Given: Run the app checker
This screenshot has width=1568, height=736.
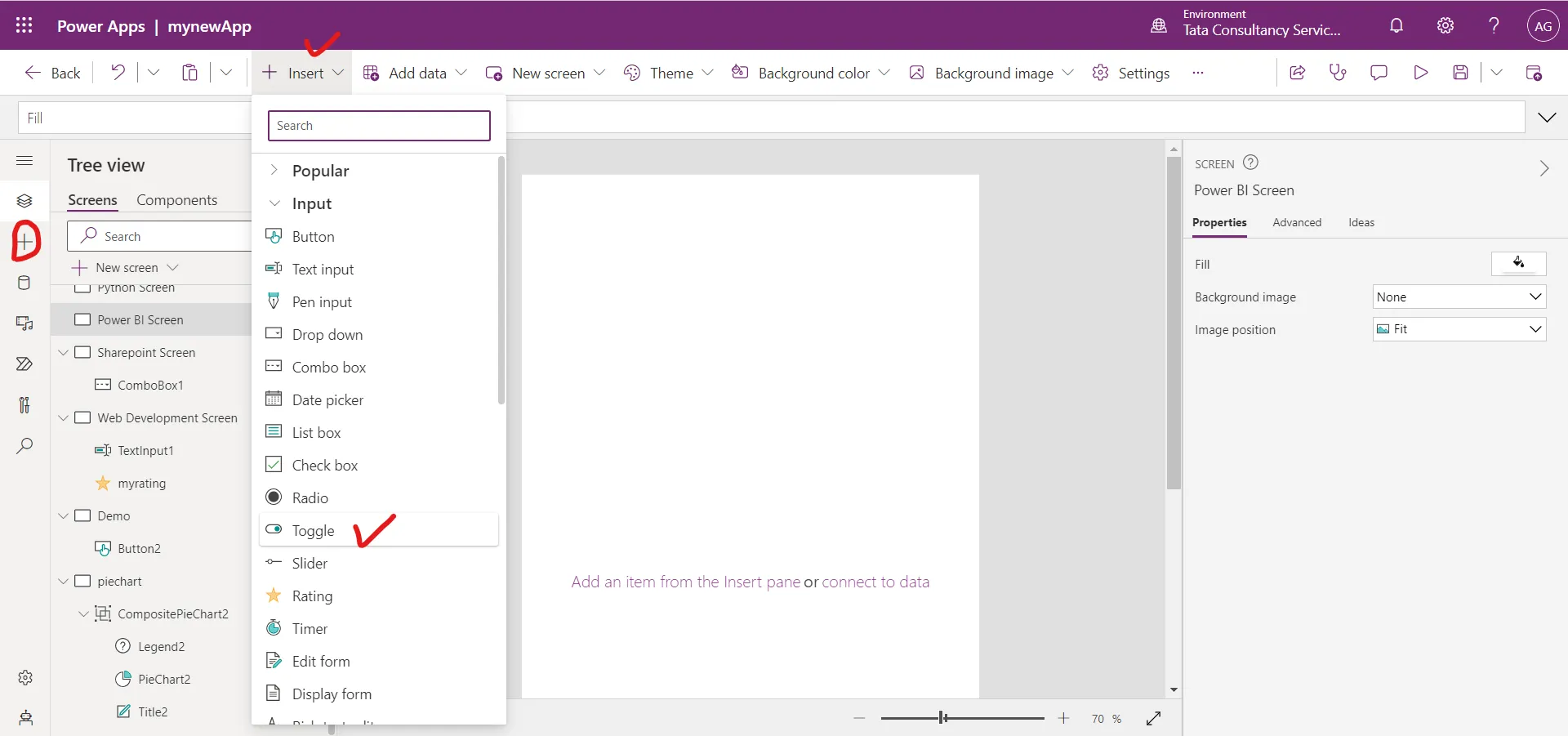Looking at the screenshot, I should click(1338, 72).
